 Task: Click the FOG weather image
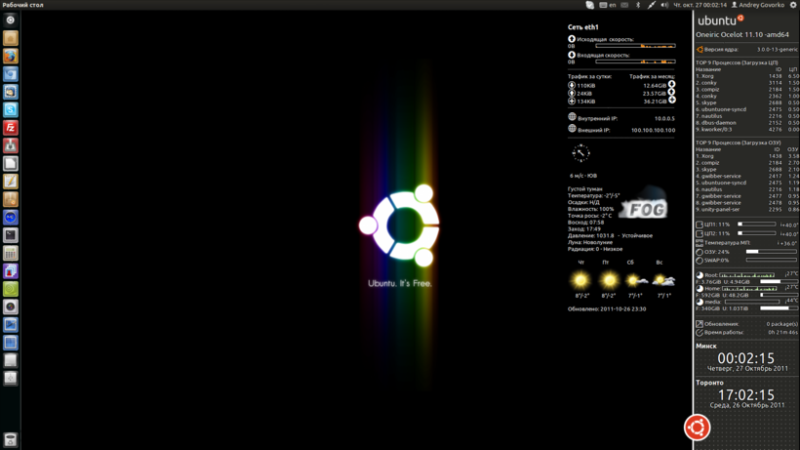pyautogui.click(x=644, y=203)
